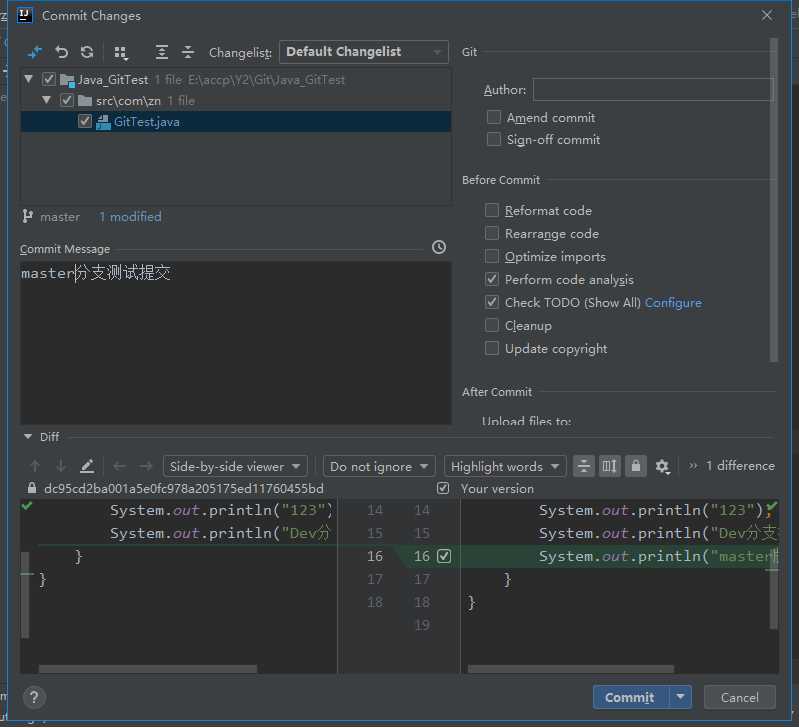Click the Show Diff toolbar icon
This screenshot has width=799, height=728.
(35, 52)
